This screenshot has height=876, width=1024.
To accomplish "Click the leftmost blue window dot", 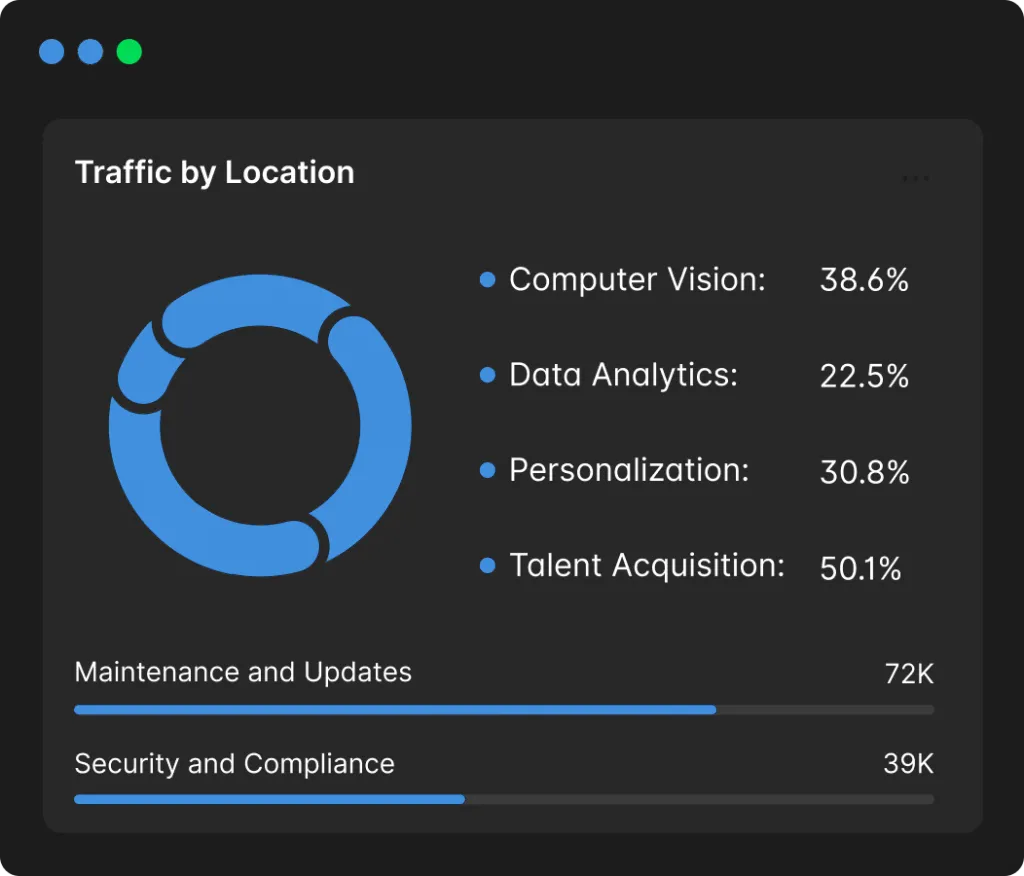I will (x=52, y=52).
